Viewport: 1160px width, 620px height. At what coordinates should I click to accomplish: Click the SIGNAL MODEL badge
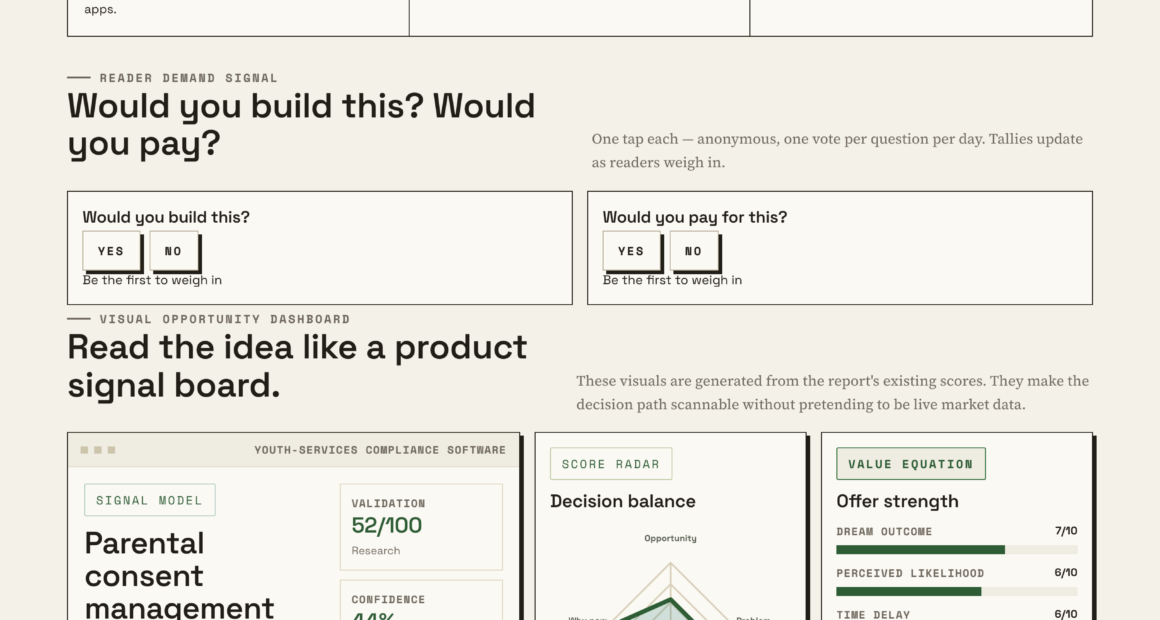[149, 500]
